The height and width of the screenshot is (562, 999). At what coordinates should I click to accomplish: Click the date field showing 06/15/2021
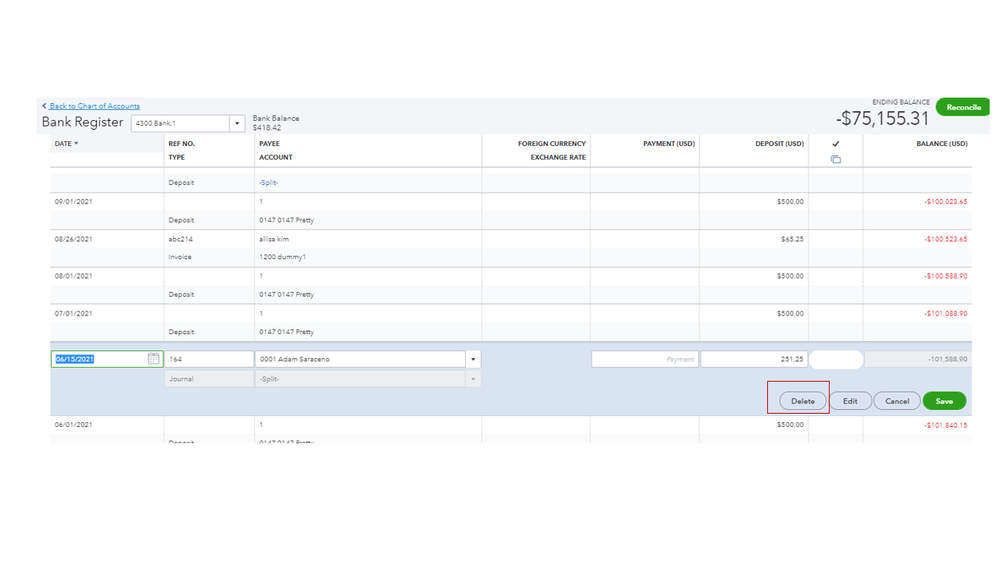pyautogui.click(x=98, y=359)
